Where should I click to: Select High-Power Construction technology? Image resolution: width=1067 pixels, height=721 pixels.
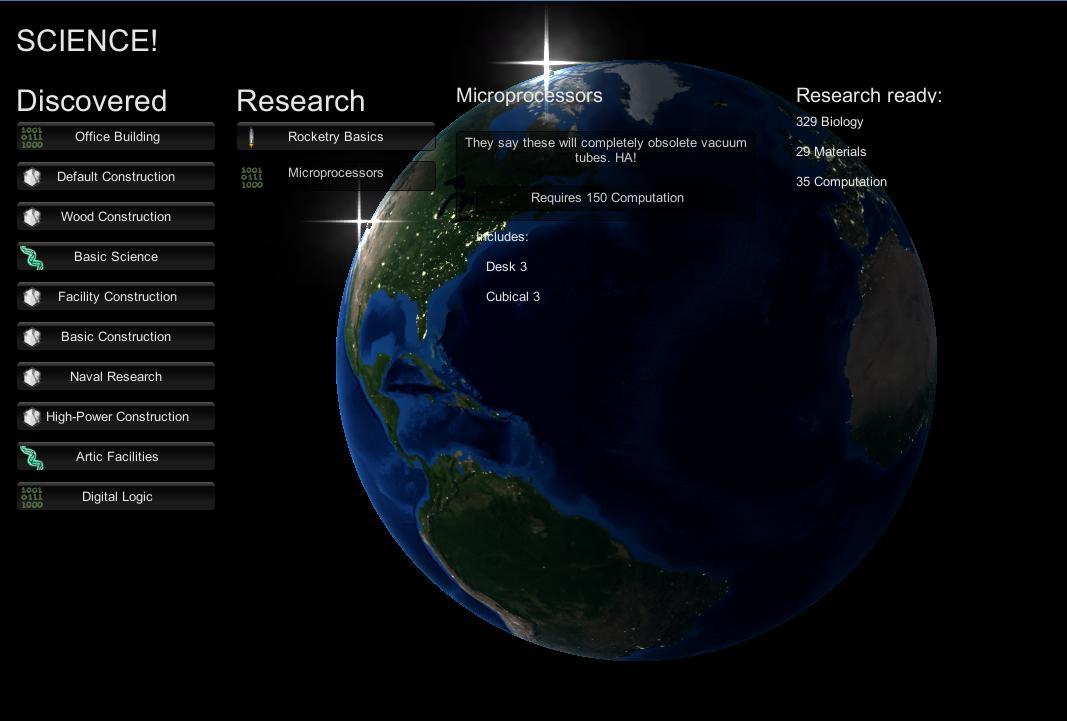117,417
